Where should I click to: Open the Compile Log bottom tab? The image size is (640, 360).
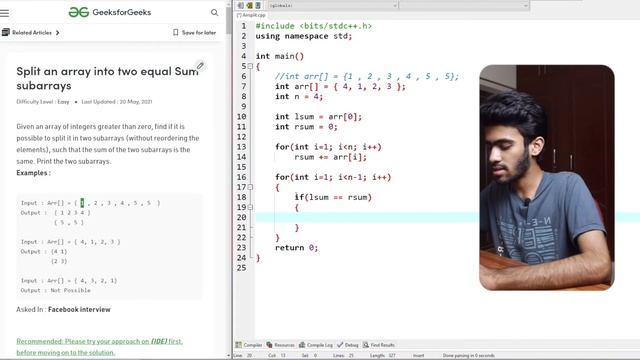316,345
